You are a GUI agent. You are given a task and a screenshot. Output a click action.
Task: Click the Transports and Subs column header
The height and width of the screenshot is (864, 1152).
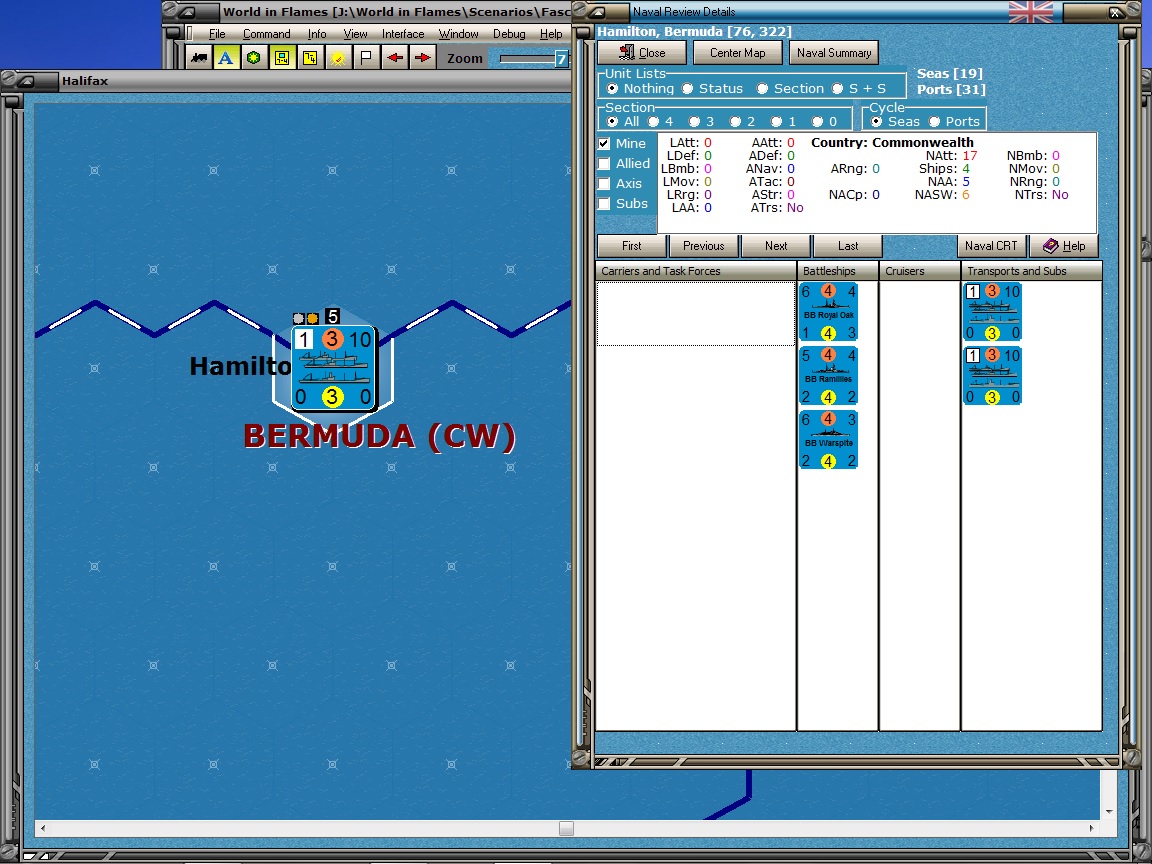(x=1032, y=271)
